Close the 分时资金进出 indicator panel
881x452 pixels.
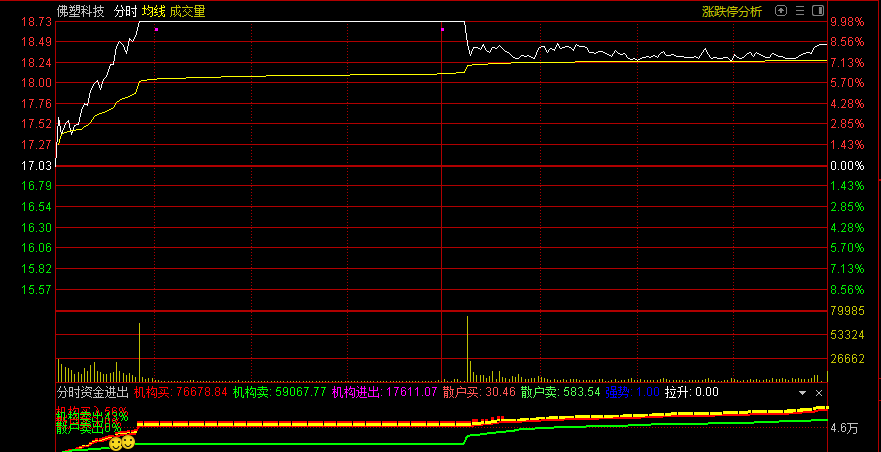click(818, 394)
